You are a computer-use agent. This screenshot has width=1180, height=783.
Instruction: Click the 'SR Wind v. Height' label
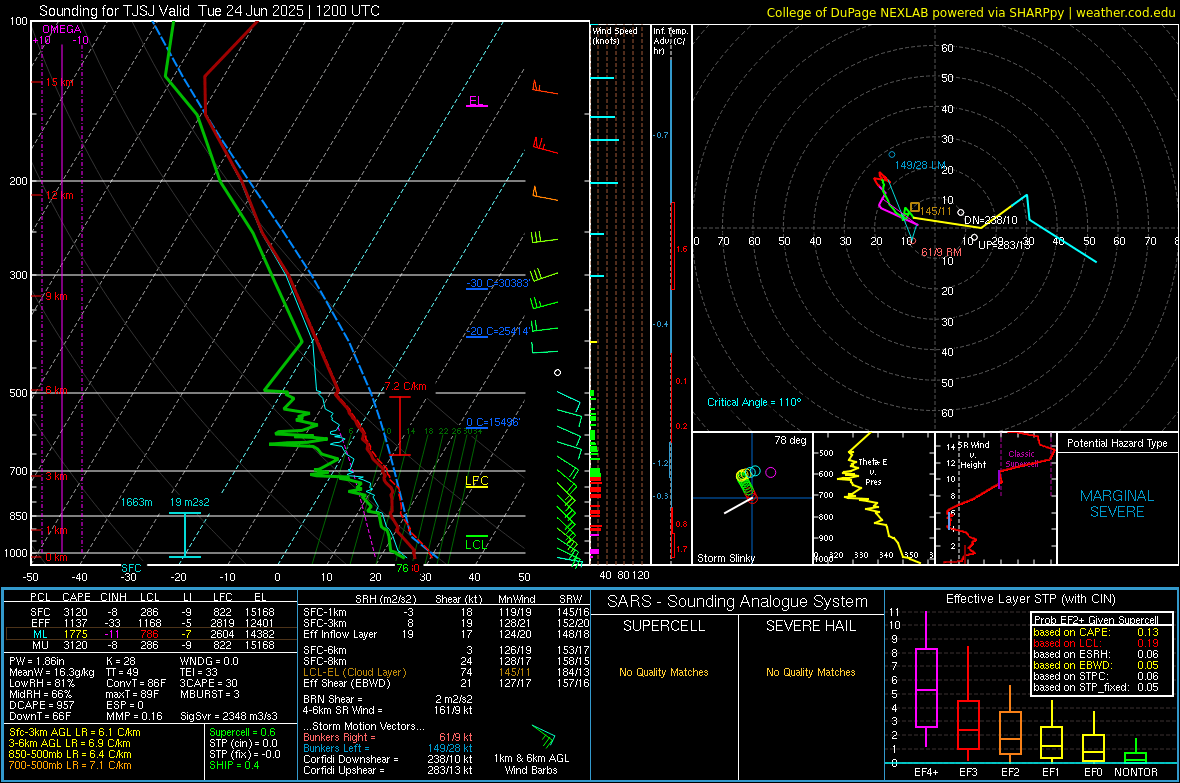[x=974, y=455]
